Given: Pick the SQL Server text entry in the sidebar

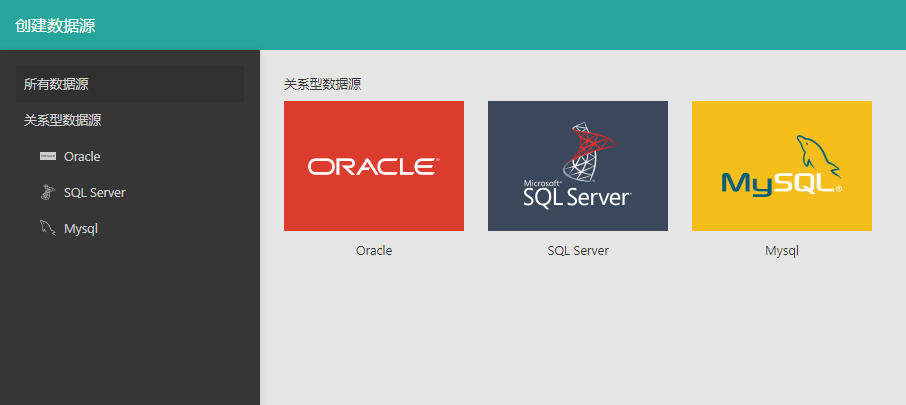Looking at the screenshot, I should [94, 192].
